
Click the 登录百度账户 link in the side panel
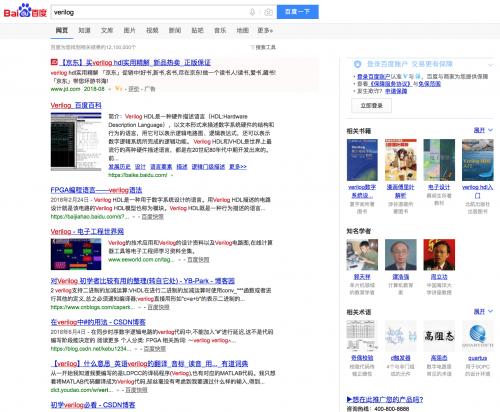tap(373, 76)
